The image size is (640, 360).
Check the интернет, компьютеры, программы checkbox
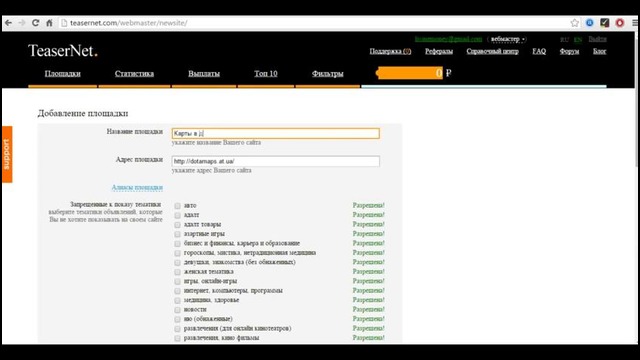pos(178,291)
